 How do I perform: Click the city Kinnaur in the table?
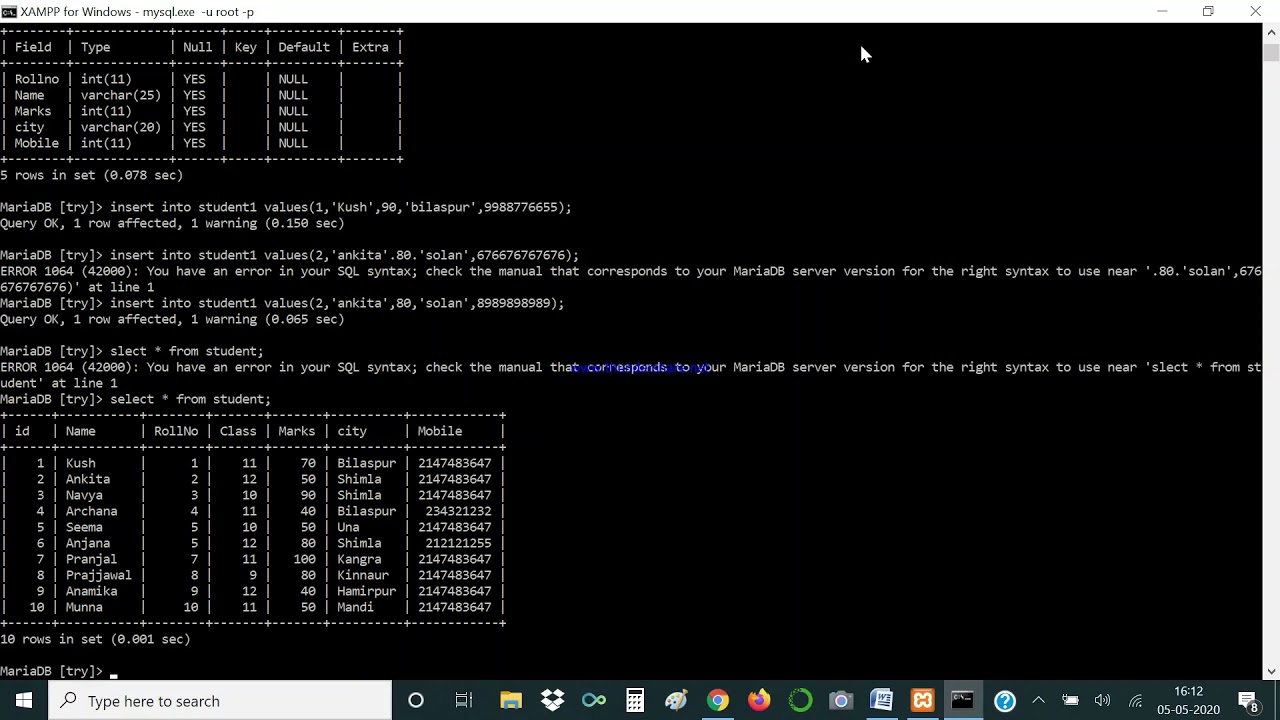click(363, 575)
